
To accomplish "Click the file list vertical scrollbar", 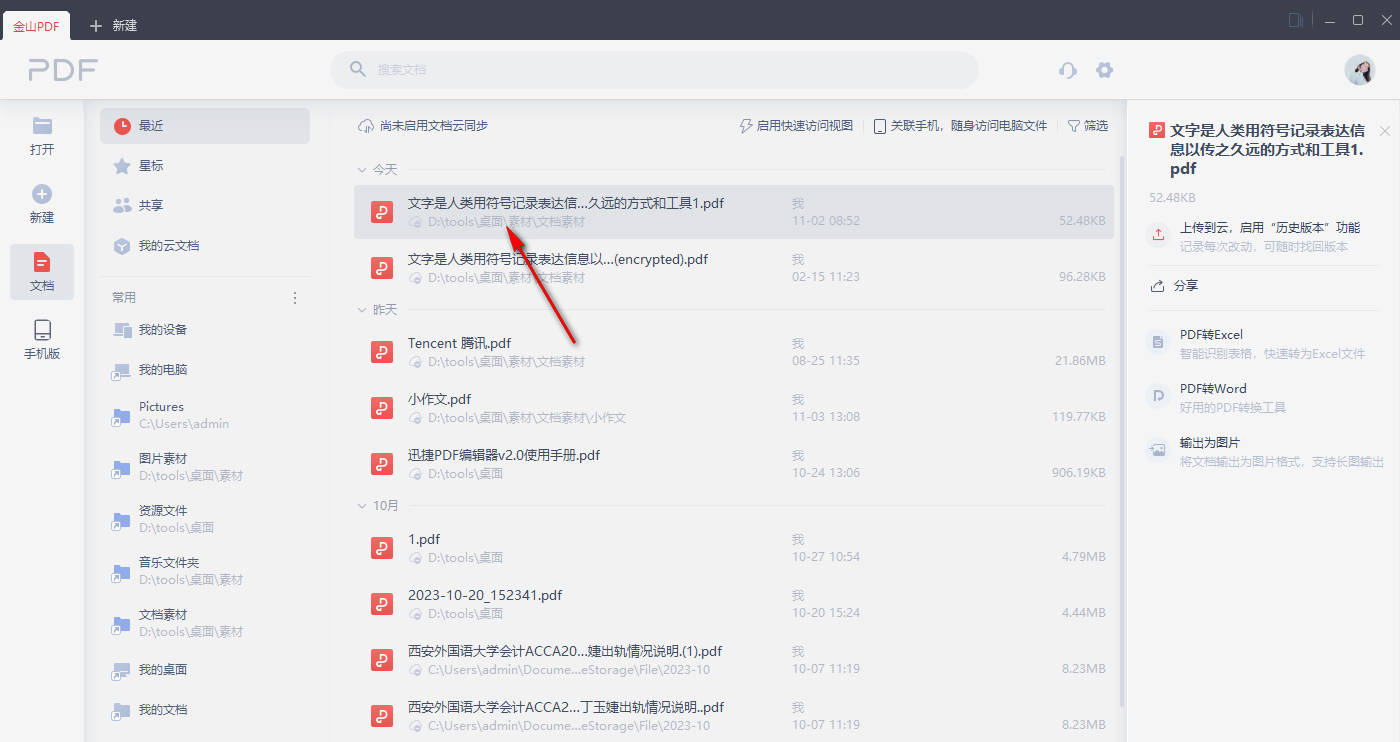I will click(1120, 430).
